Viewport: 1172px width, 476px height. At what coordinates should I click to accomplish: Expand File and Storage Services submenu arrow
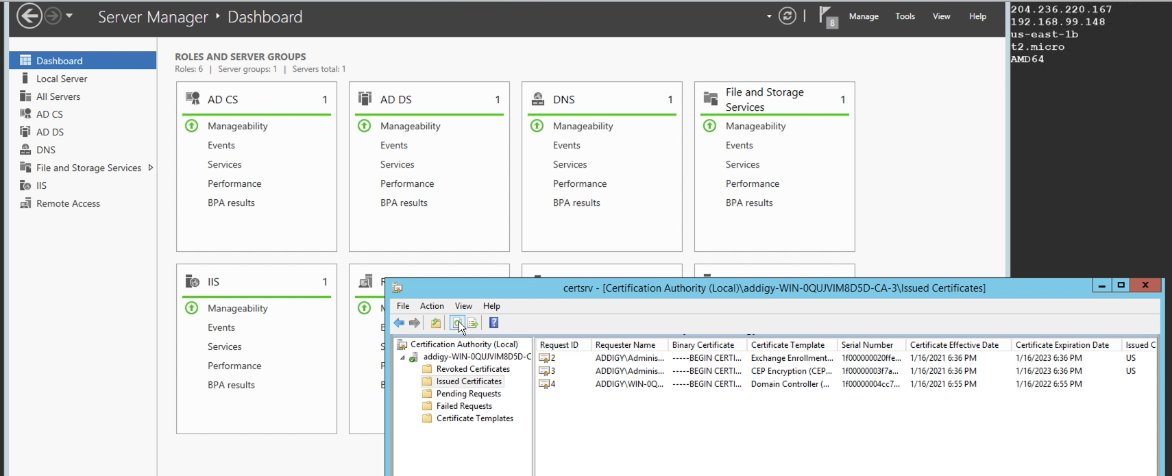point(151,167)
